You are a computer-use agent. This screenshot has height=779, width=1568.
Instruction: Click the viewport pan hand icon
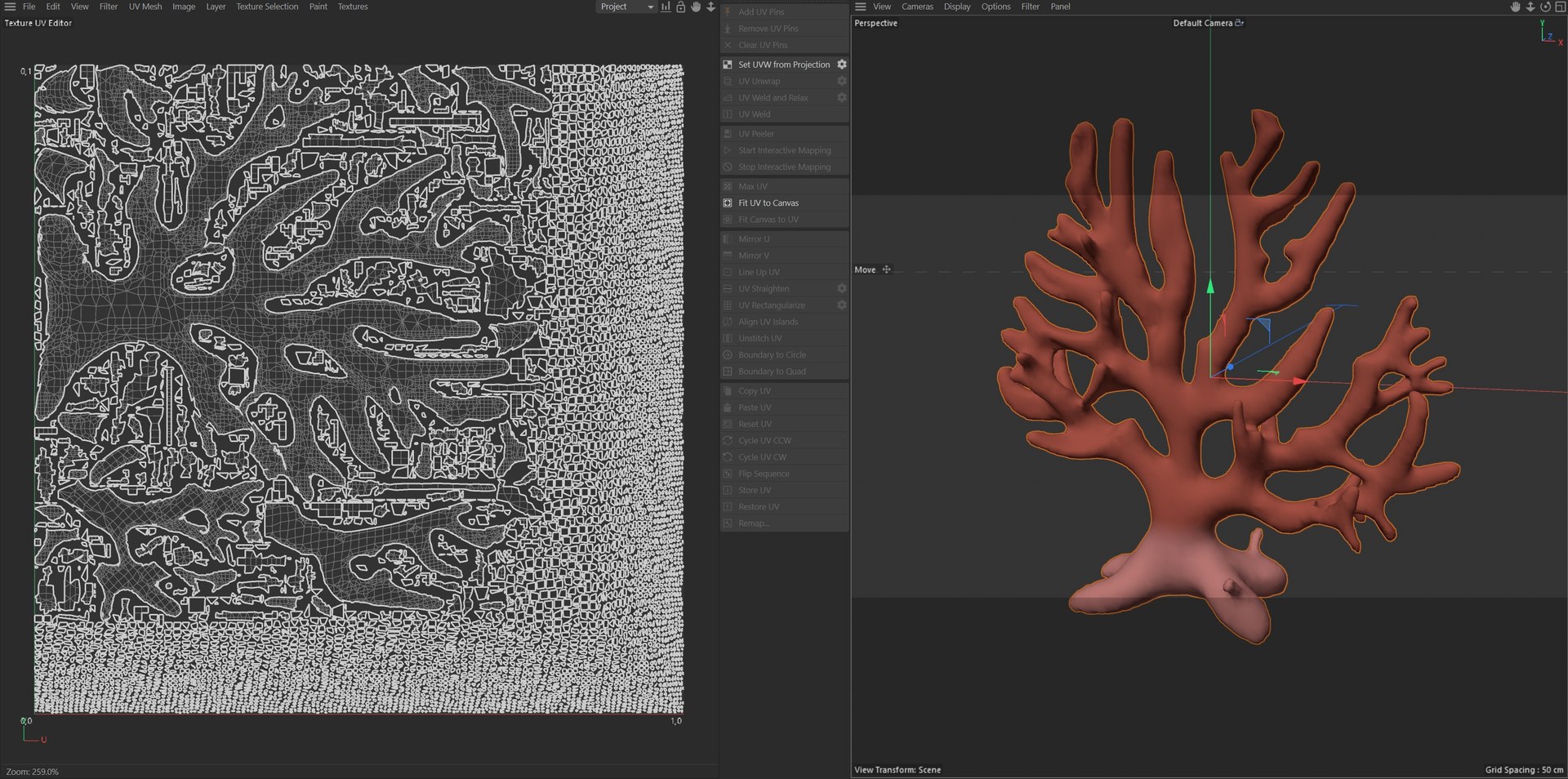pos(1515,7)
